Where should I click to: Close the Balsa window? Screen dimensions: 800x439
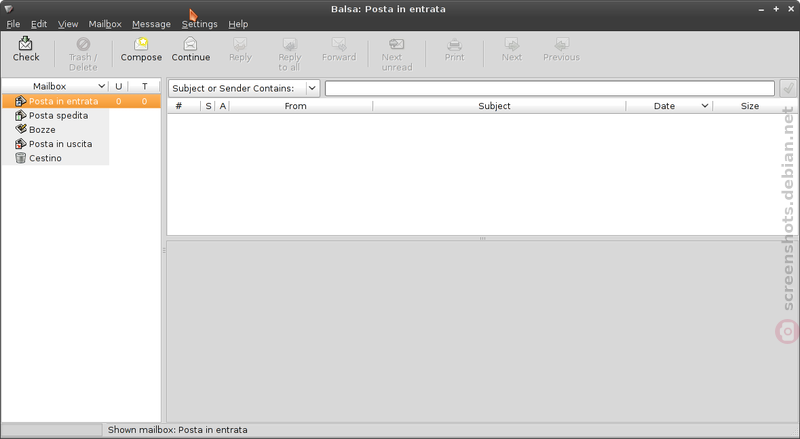791,9
